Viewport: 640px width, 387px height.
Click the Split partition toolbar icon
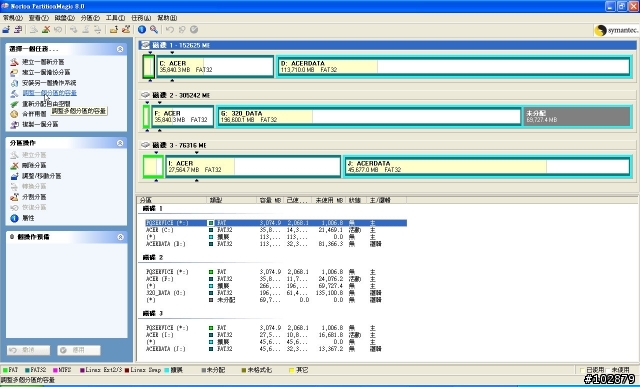126,29
